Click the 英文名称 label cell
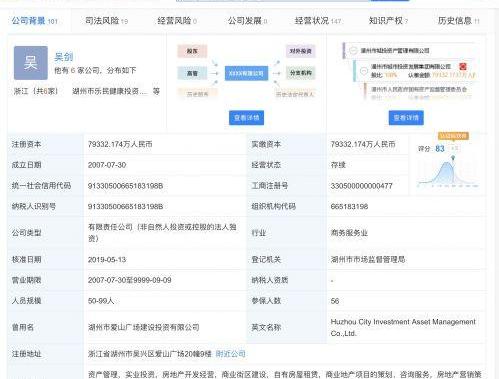This screenshot has height=379, width=499. [x=286, y=327]
